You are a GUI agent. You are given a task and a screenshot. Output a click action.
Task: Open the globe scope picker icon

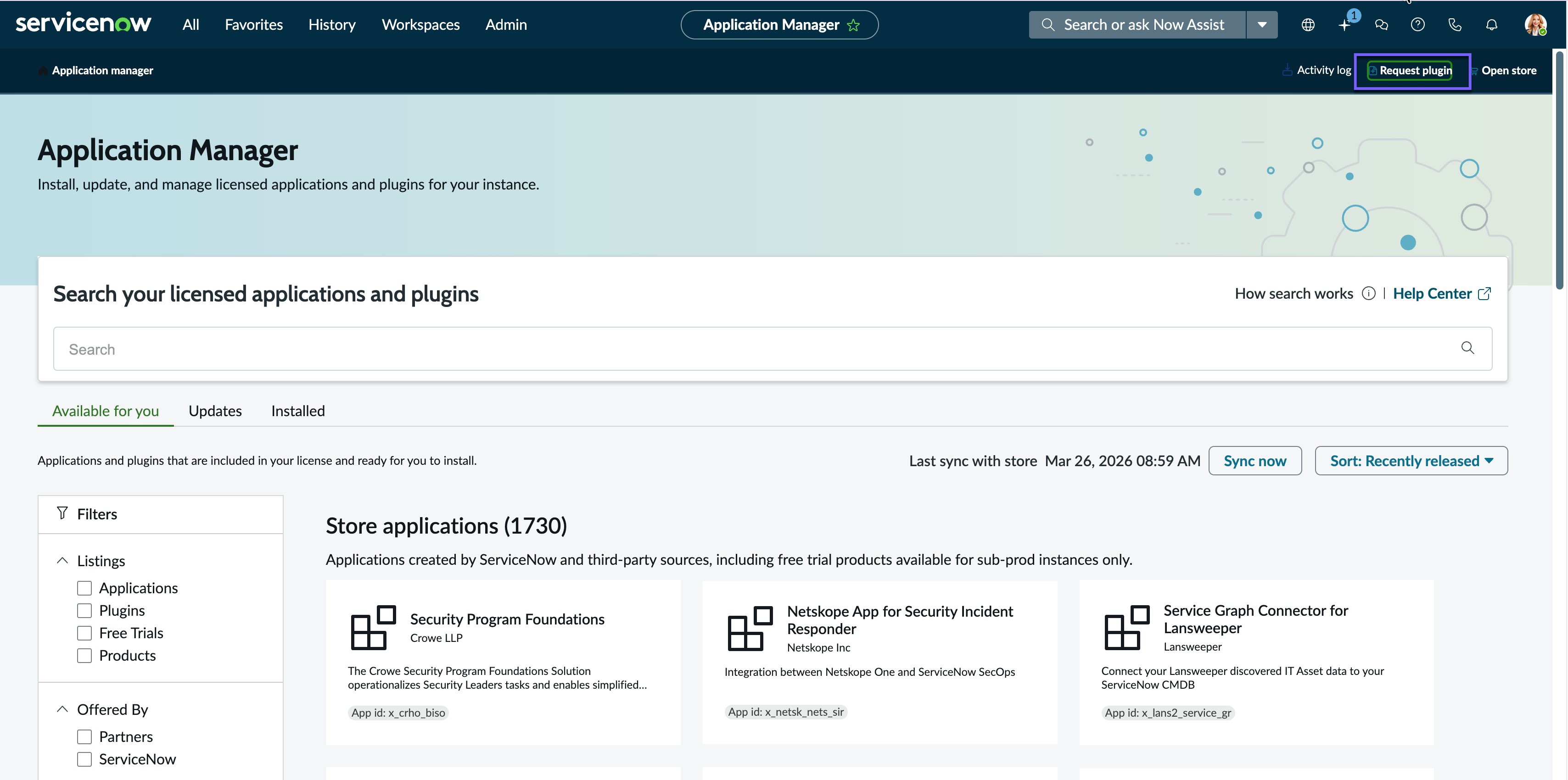pos(1308,24)
